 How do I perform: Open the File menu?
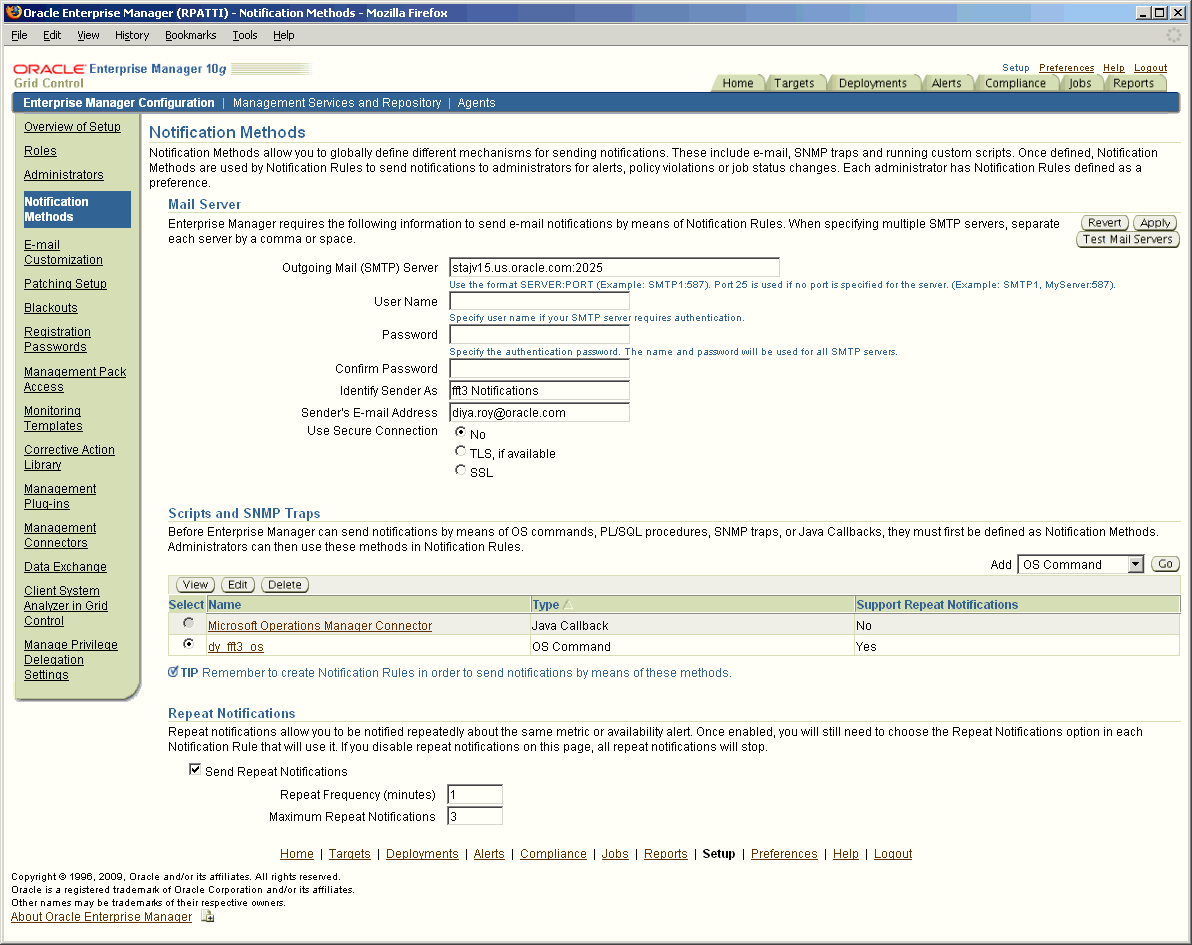tap(19, 35)
